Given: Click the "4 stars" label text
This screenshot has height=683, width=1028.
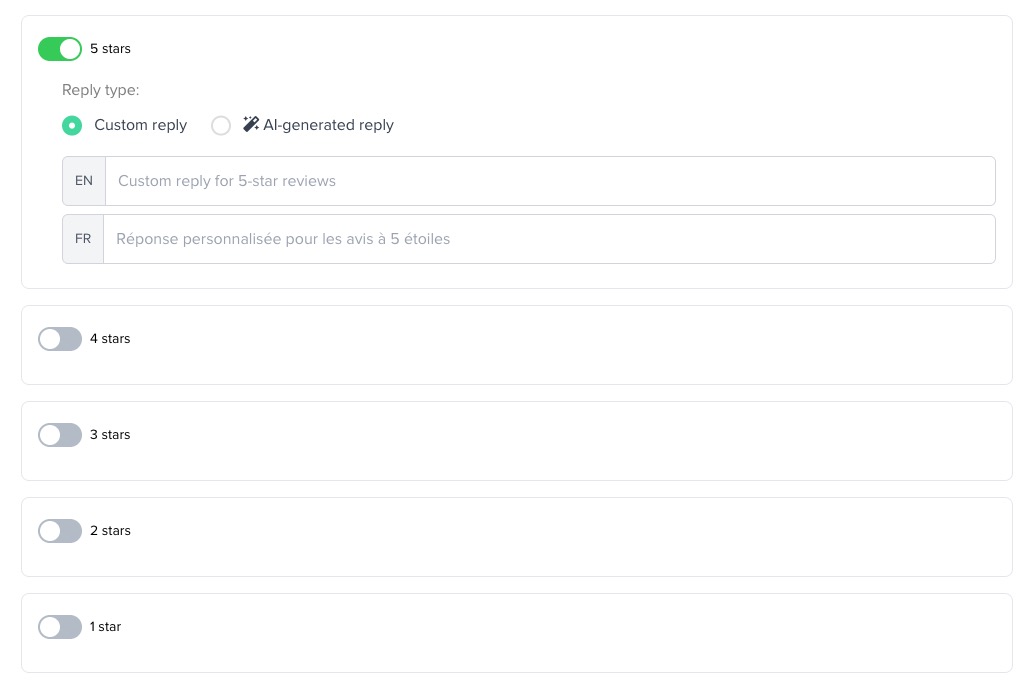Looking at the screenshot, I should pos(110,339).
